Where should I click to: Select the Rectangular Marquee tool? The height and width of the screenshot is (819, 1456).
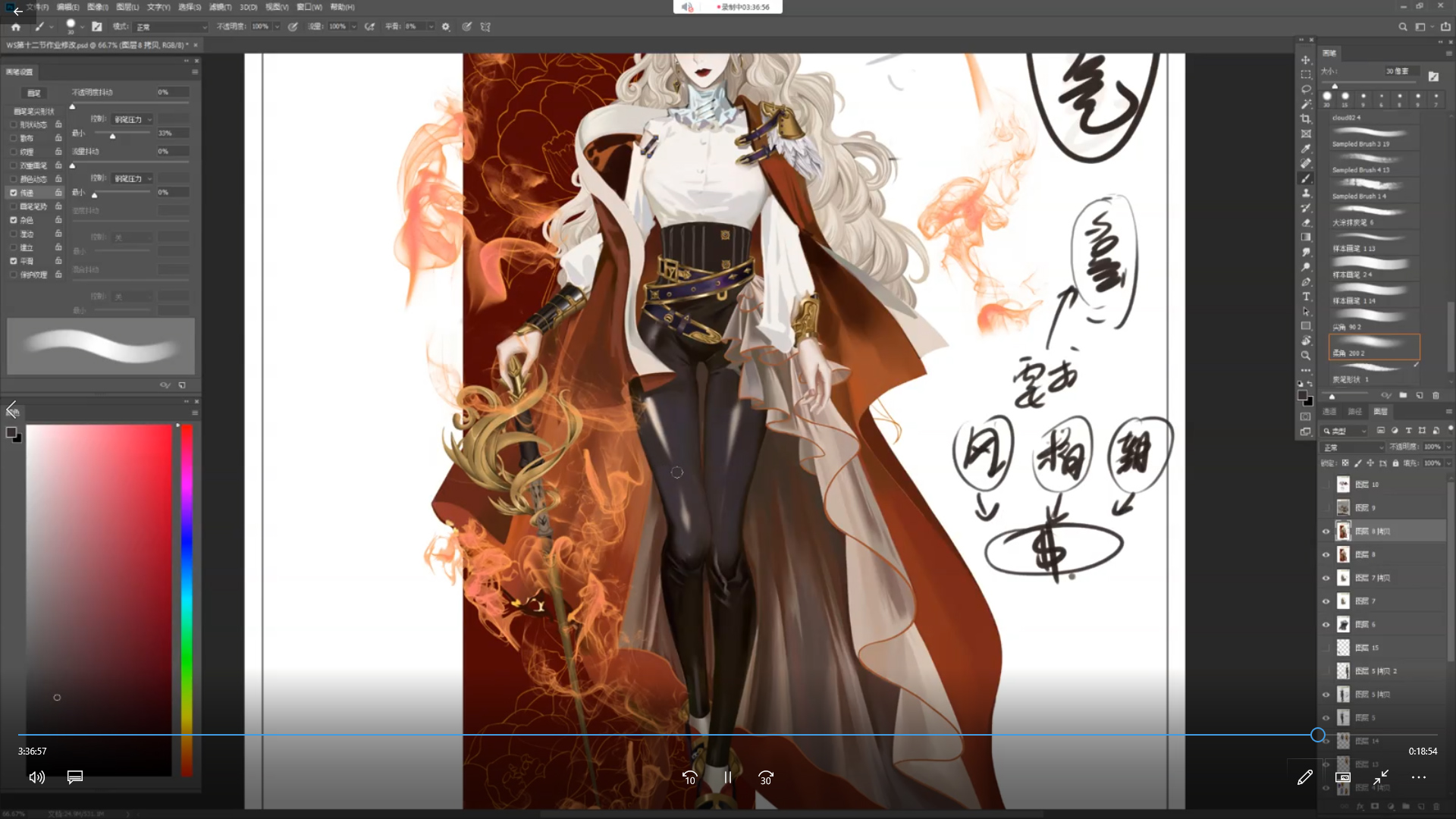[x=1306, y=74]
